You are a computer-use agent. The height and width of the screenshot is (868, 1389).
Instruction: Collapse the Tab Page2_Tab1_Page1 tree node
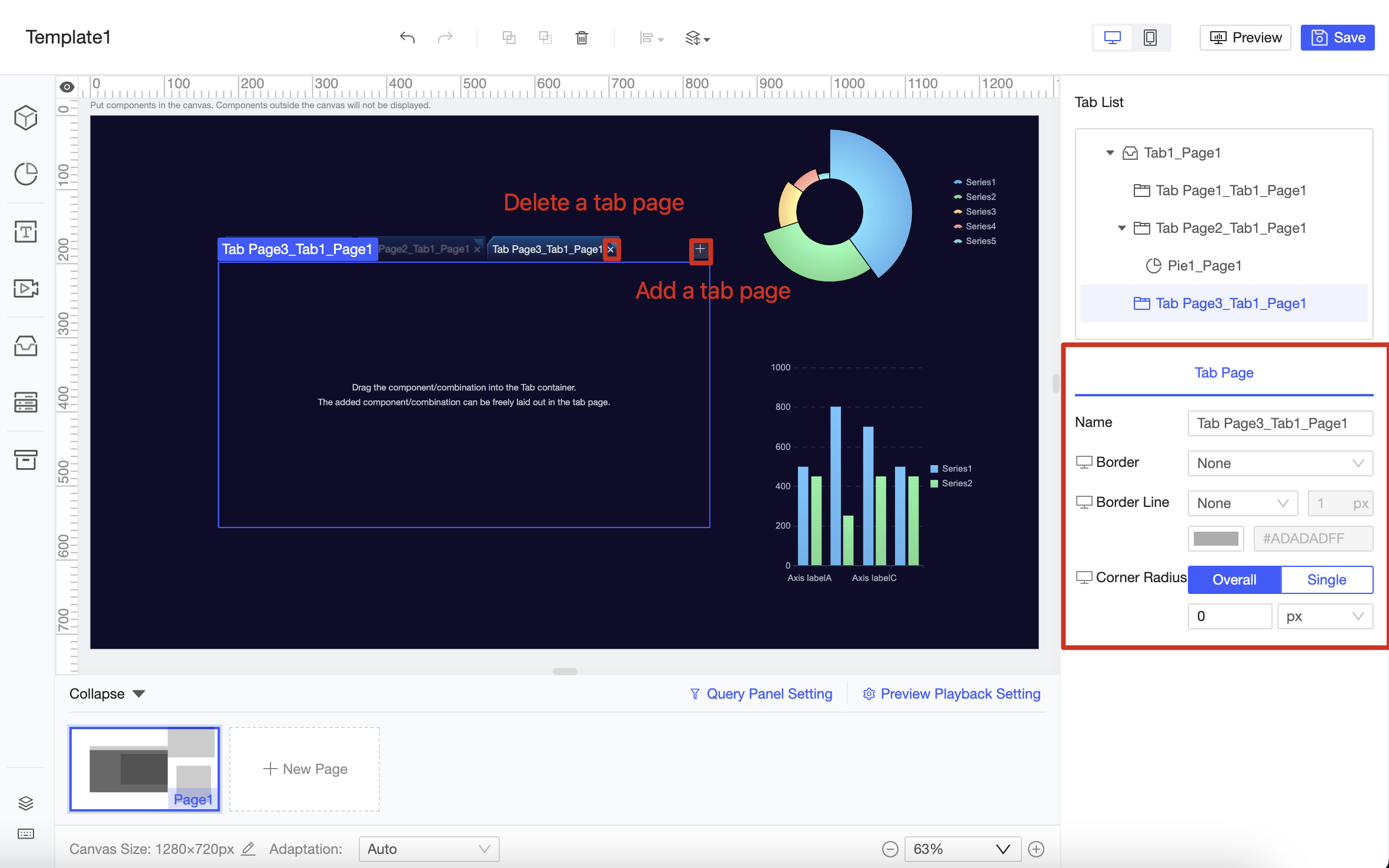coord(1122,228)
